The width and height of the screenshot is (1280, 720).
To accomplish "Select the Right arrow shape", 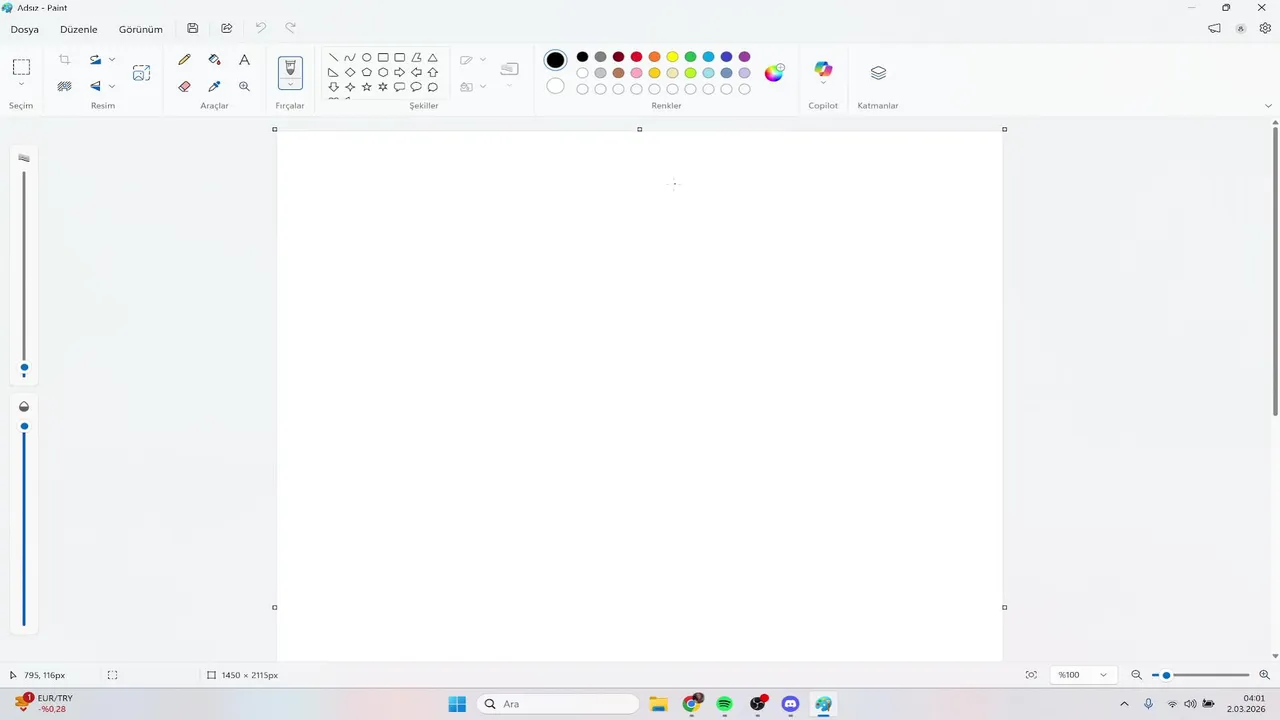I will point(400,73).
